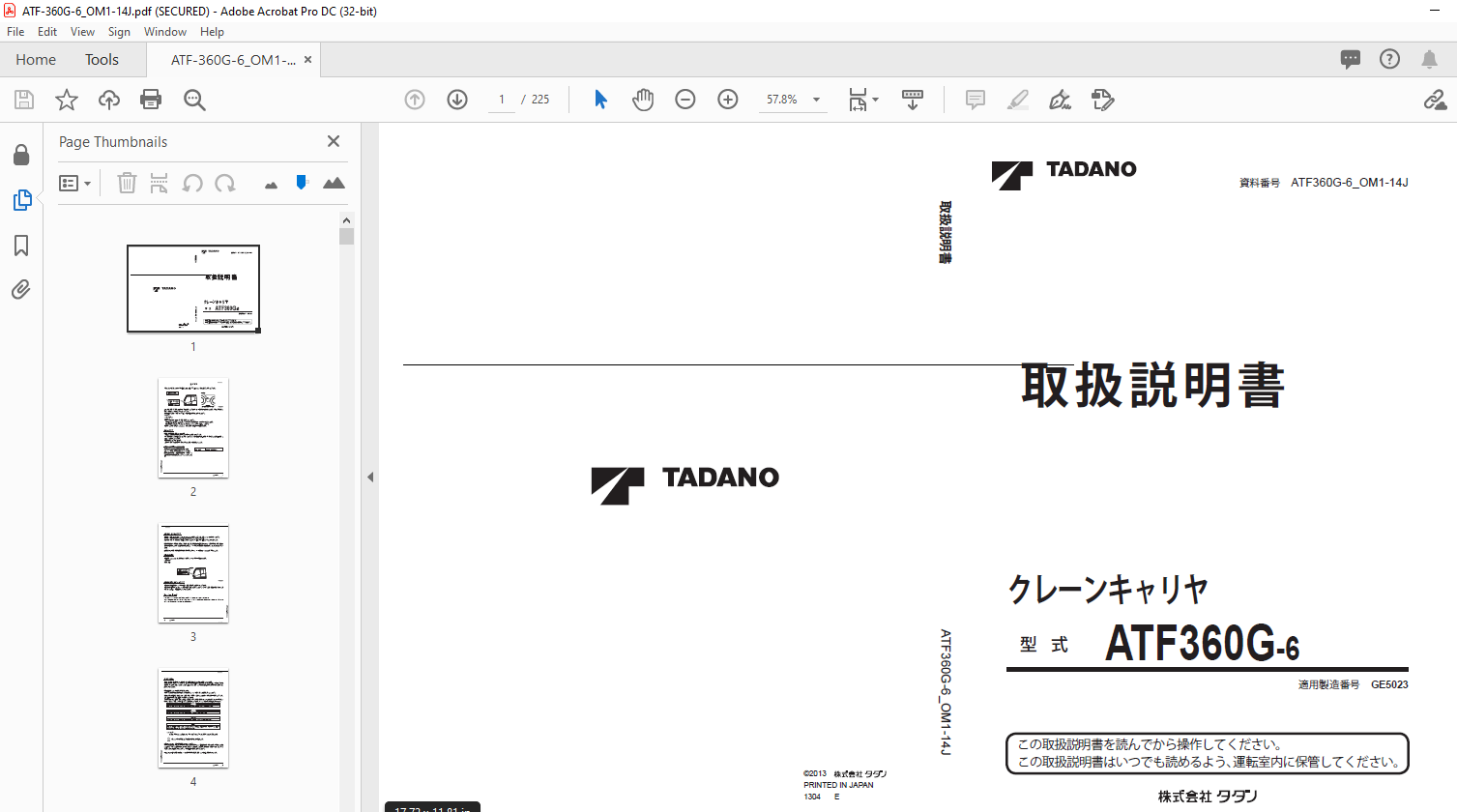Switch to the Tools tab
The width and height of the screenshot is (1457, 812).
102,59
